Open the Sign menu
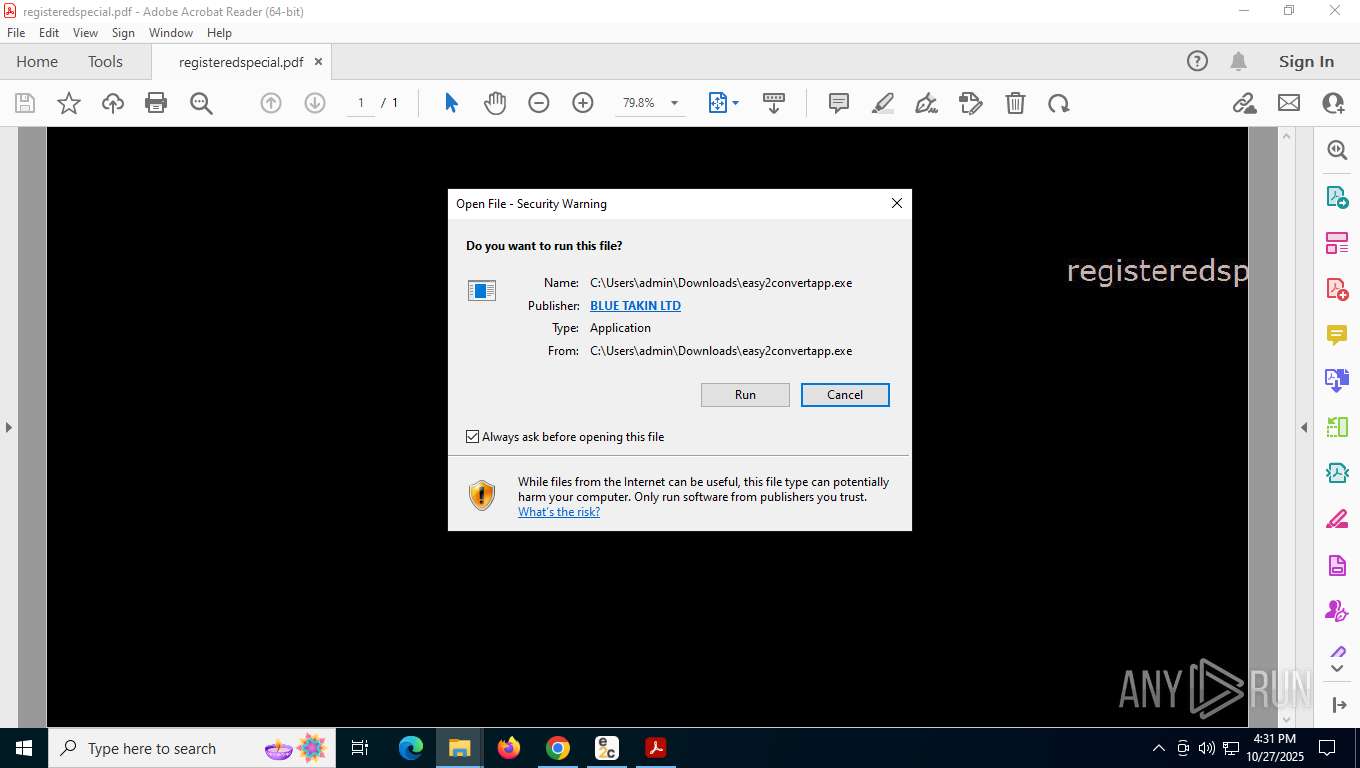The image size is (1360, 768). pyautogui.click(x=123, y=33)
